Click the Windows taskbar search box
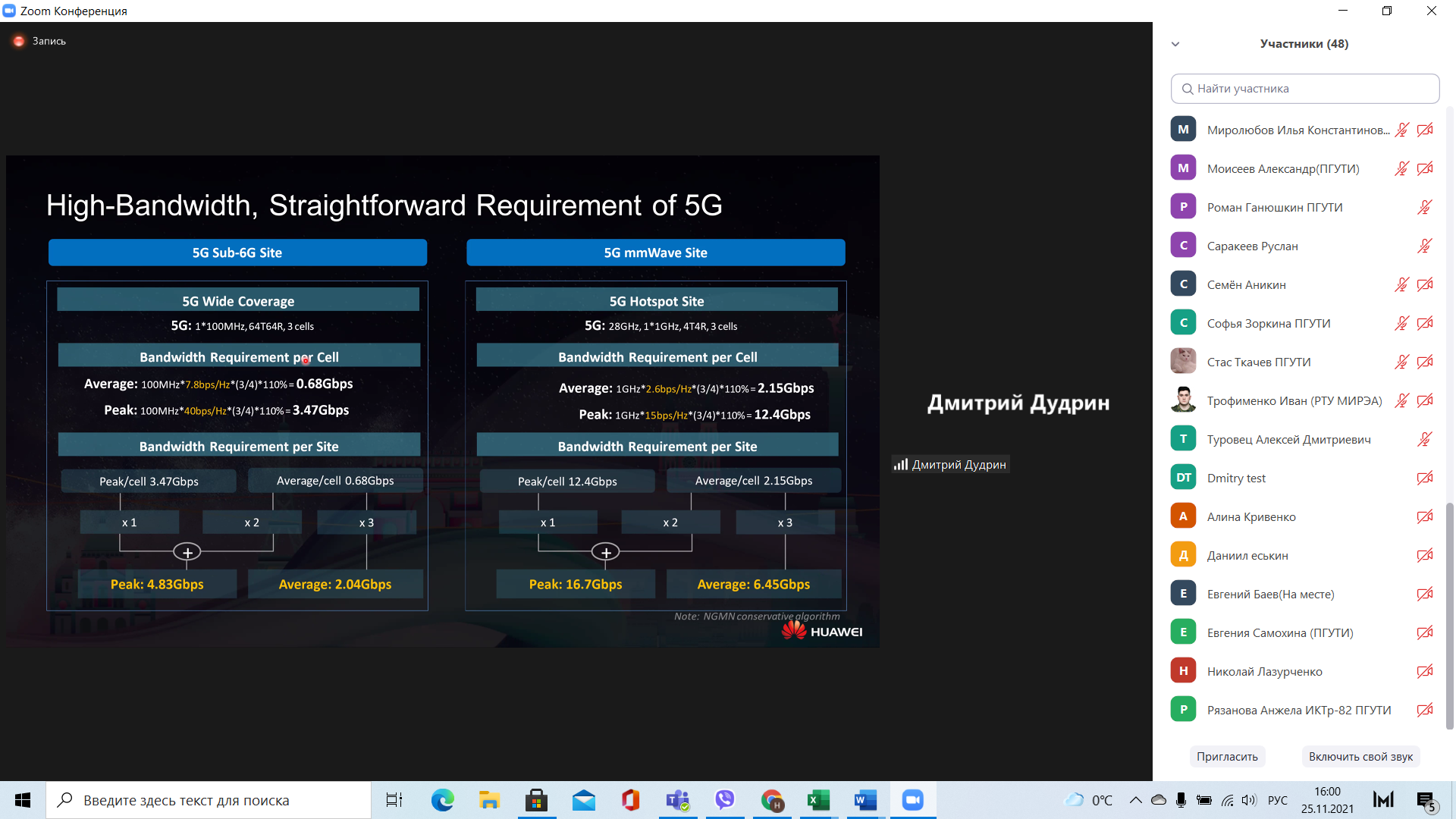 209,800
